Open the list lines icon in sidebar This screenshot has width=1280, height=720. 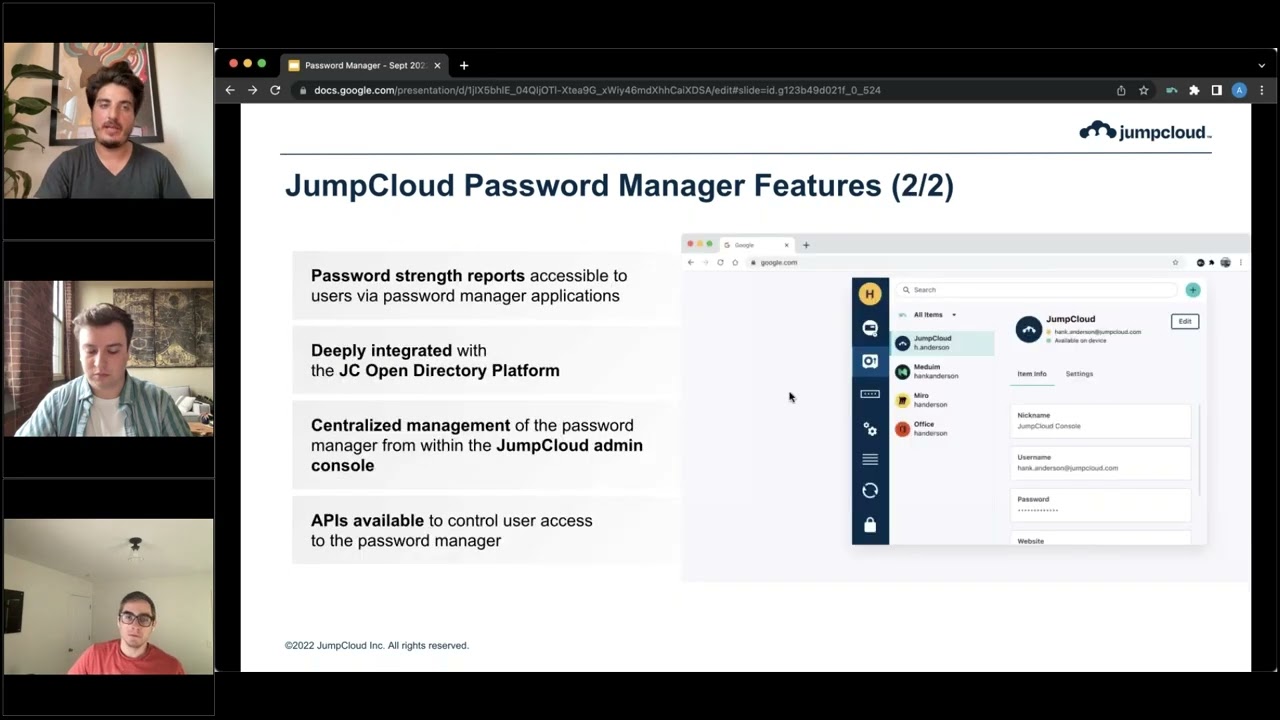[870, 459]
